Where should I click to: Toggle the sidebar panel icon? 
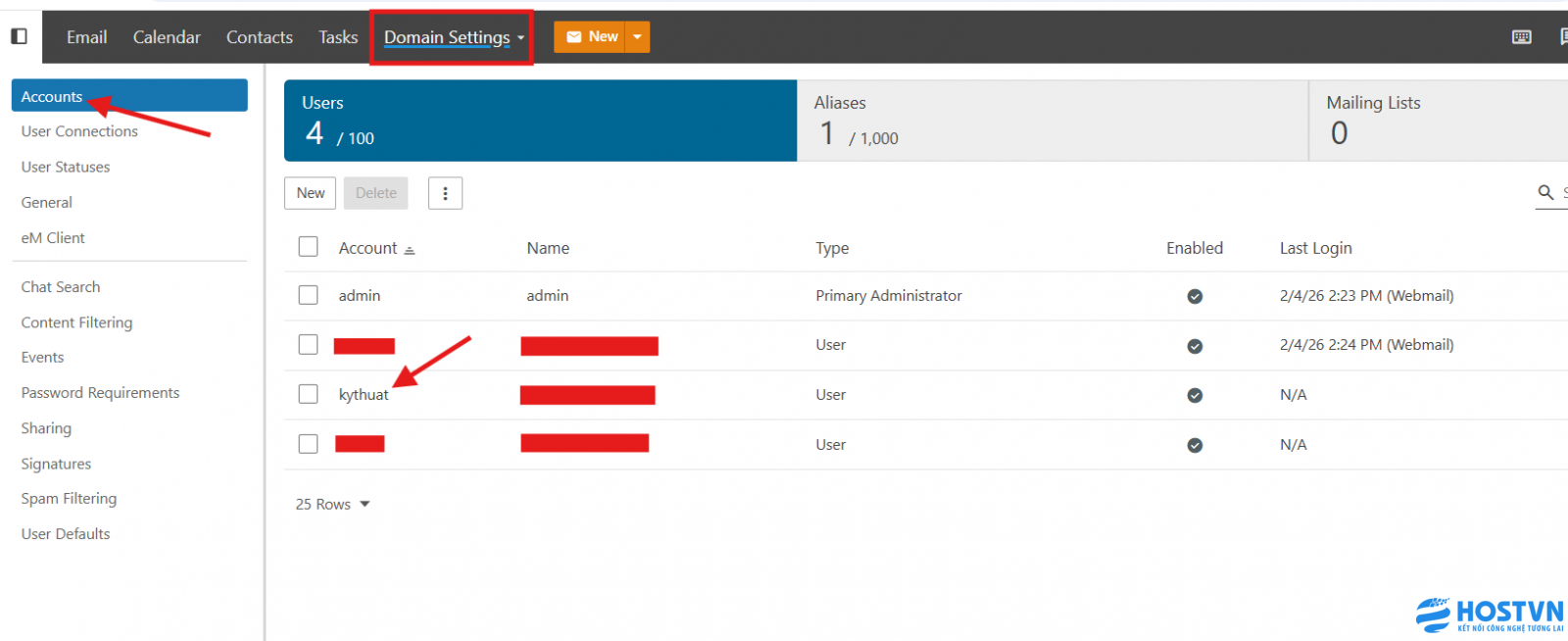19,36
